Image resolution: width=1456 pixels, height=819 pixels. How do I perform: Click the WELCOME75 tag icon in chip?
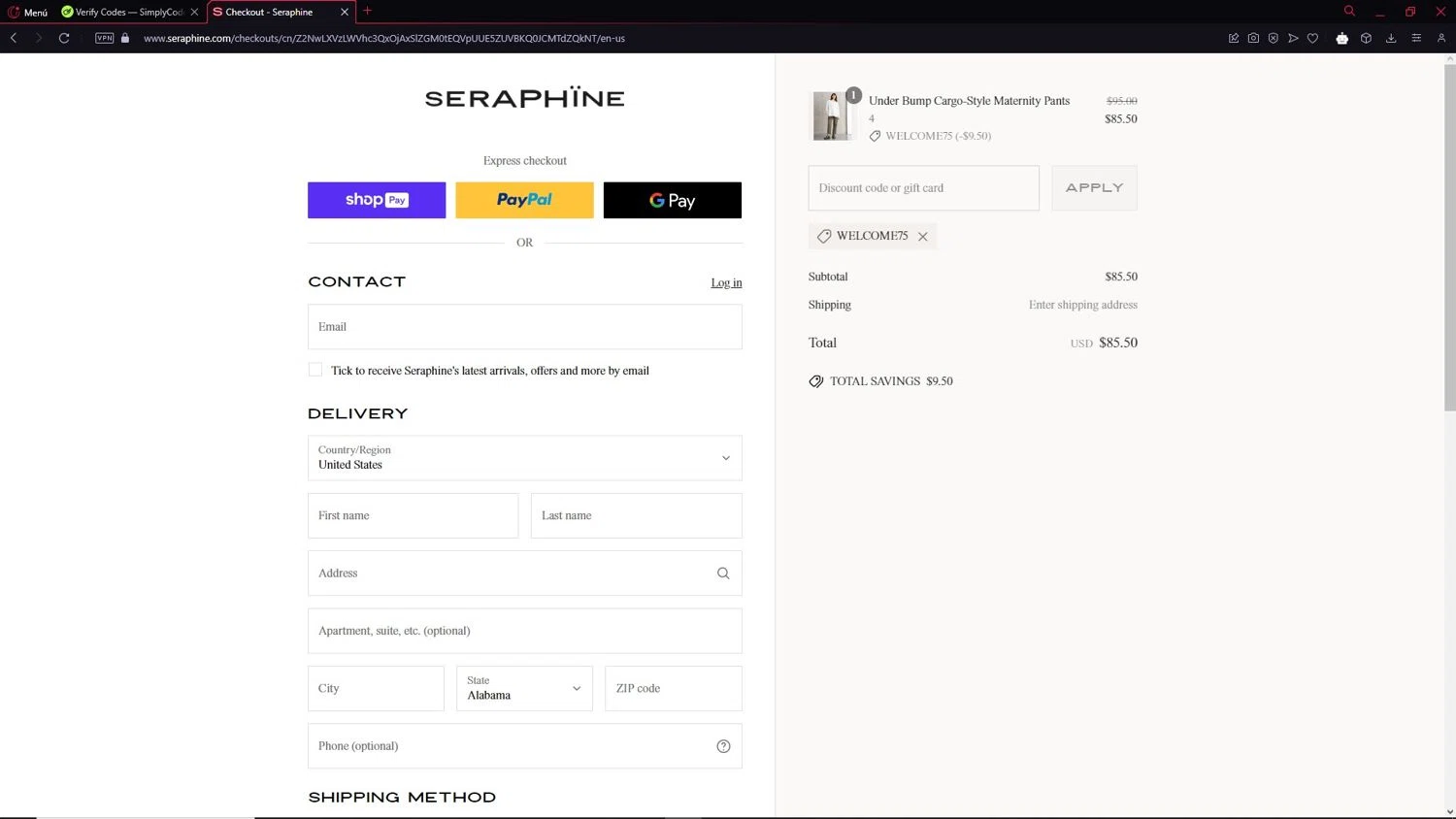tap(824, 236)
